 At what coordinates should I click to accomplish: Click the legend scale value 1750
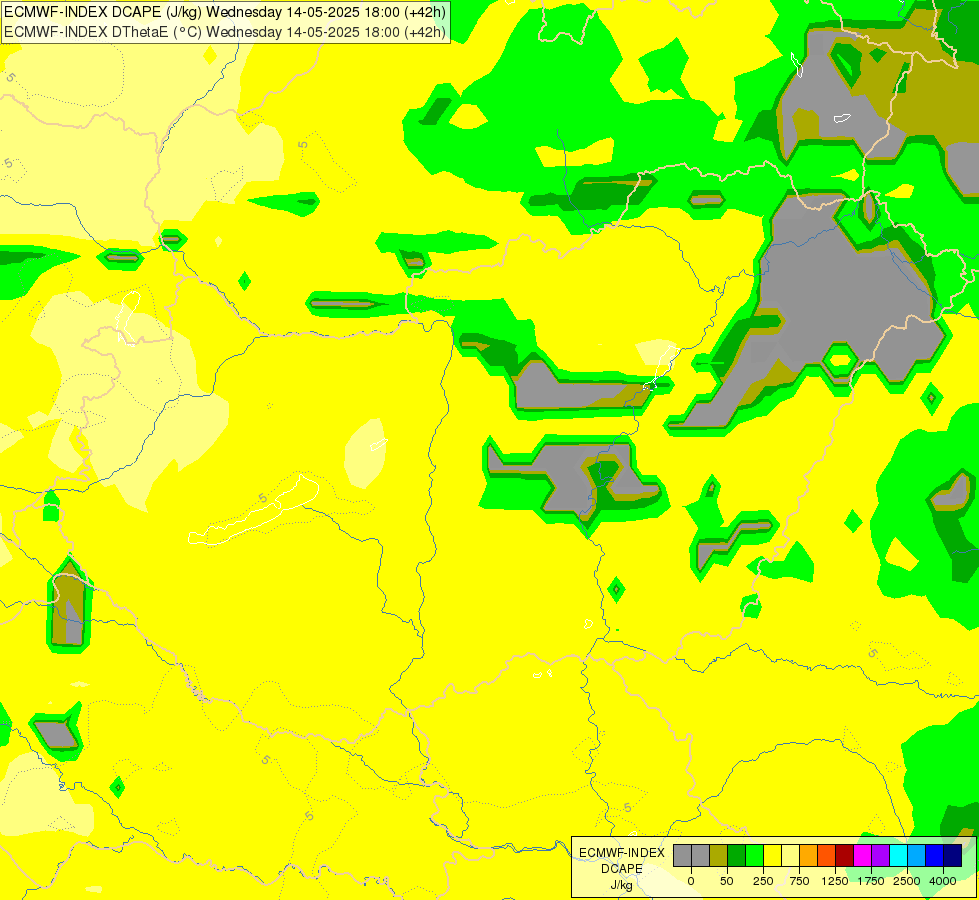pos(871,881)
